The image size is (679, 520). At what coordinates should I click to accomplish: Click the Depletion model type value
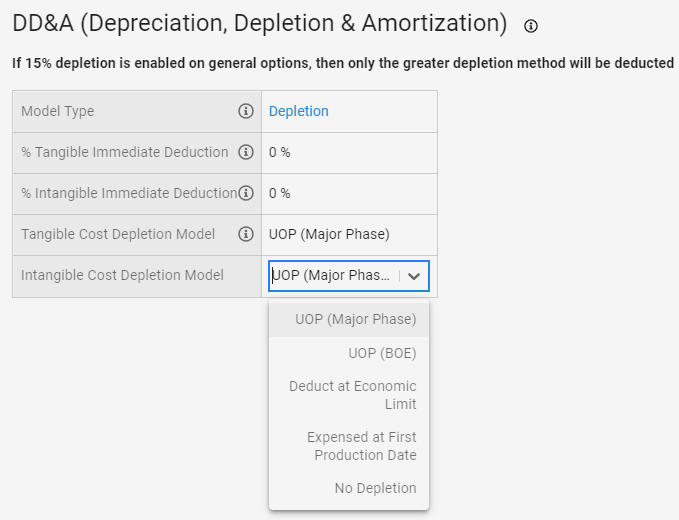pyautogui.click(x=298, y=111)
